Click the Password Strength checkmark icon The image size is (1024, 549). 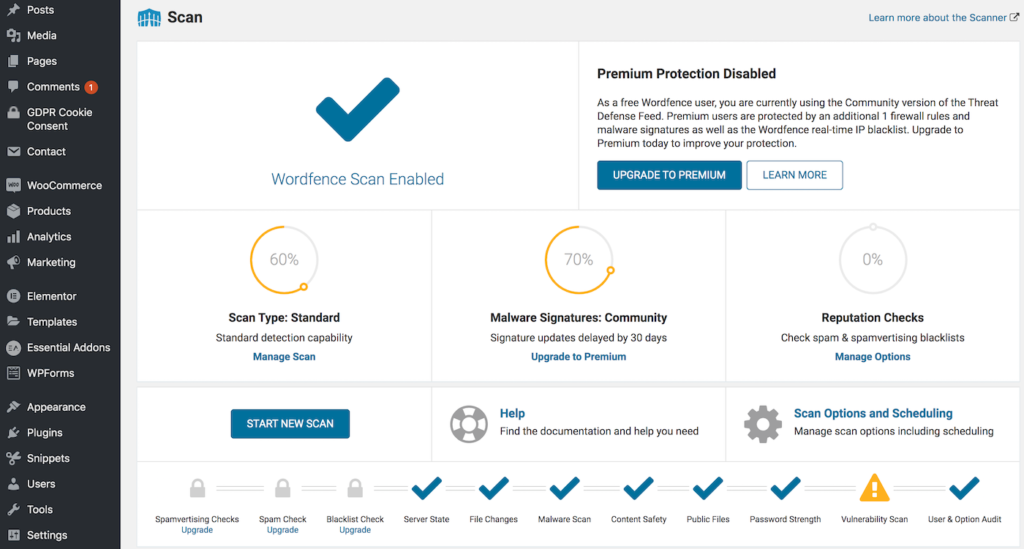[785, 488]
